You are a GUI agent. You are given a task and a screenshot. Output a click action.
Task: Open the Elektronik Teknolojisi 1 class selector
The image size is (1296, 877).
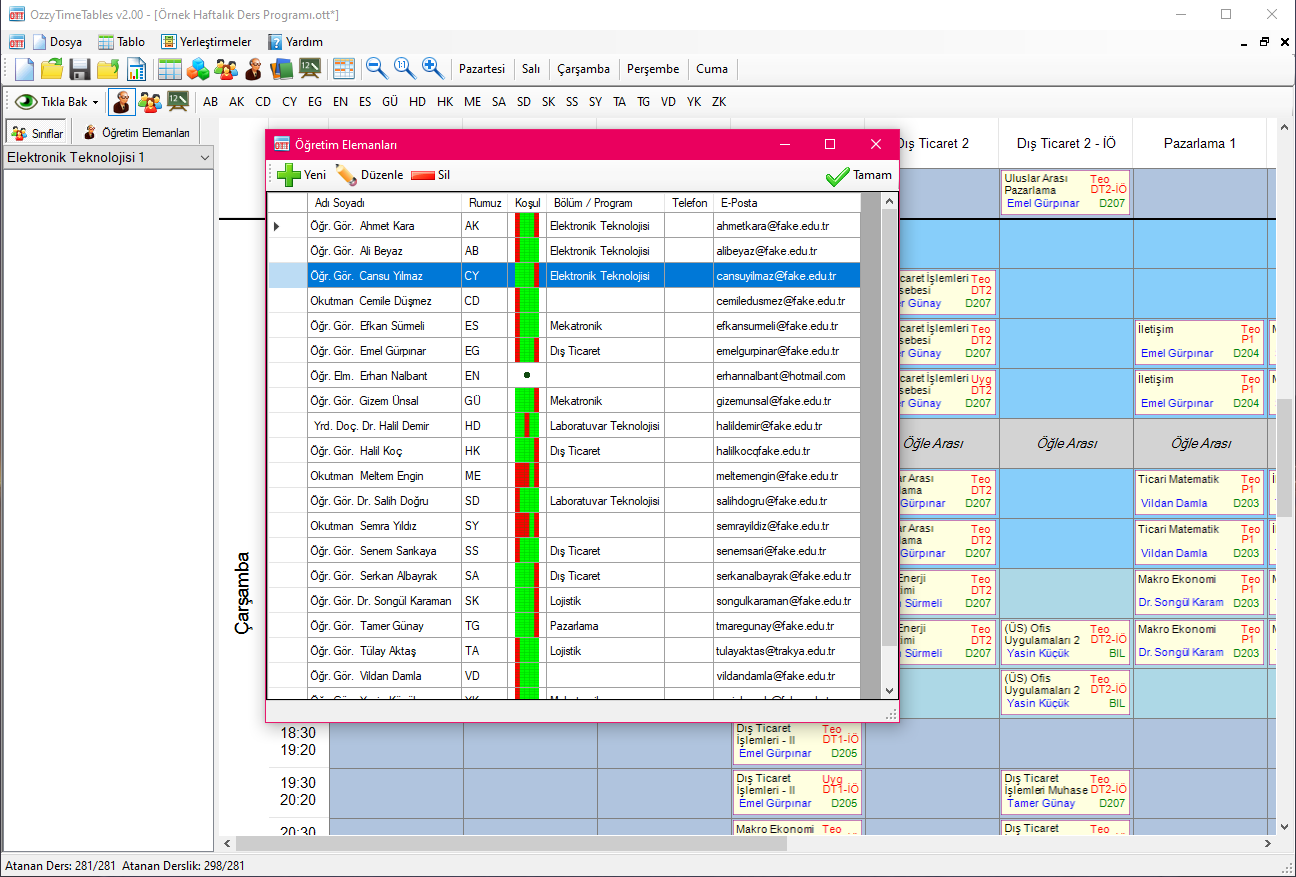point(107,157)
